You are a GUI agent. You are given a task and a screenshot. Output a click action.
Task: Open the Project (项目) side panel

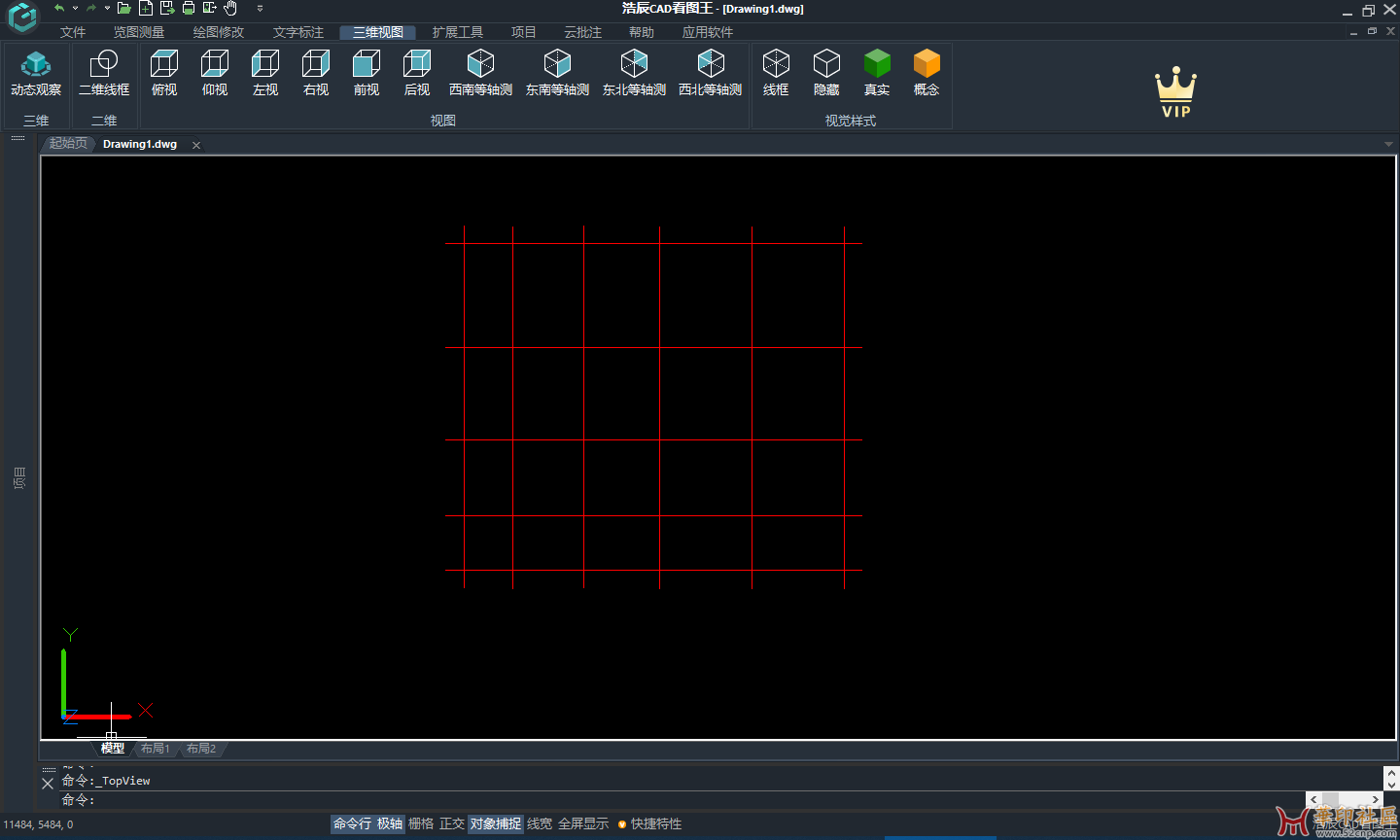[19, 478]
